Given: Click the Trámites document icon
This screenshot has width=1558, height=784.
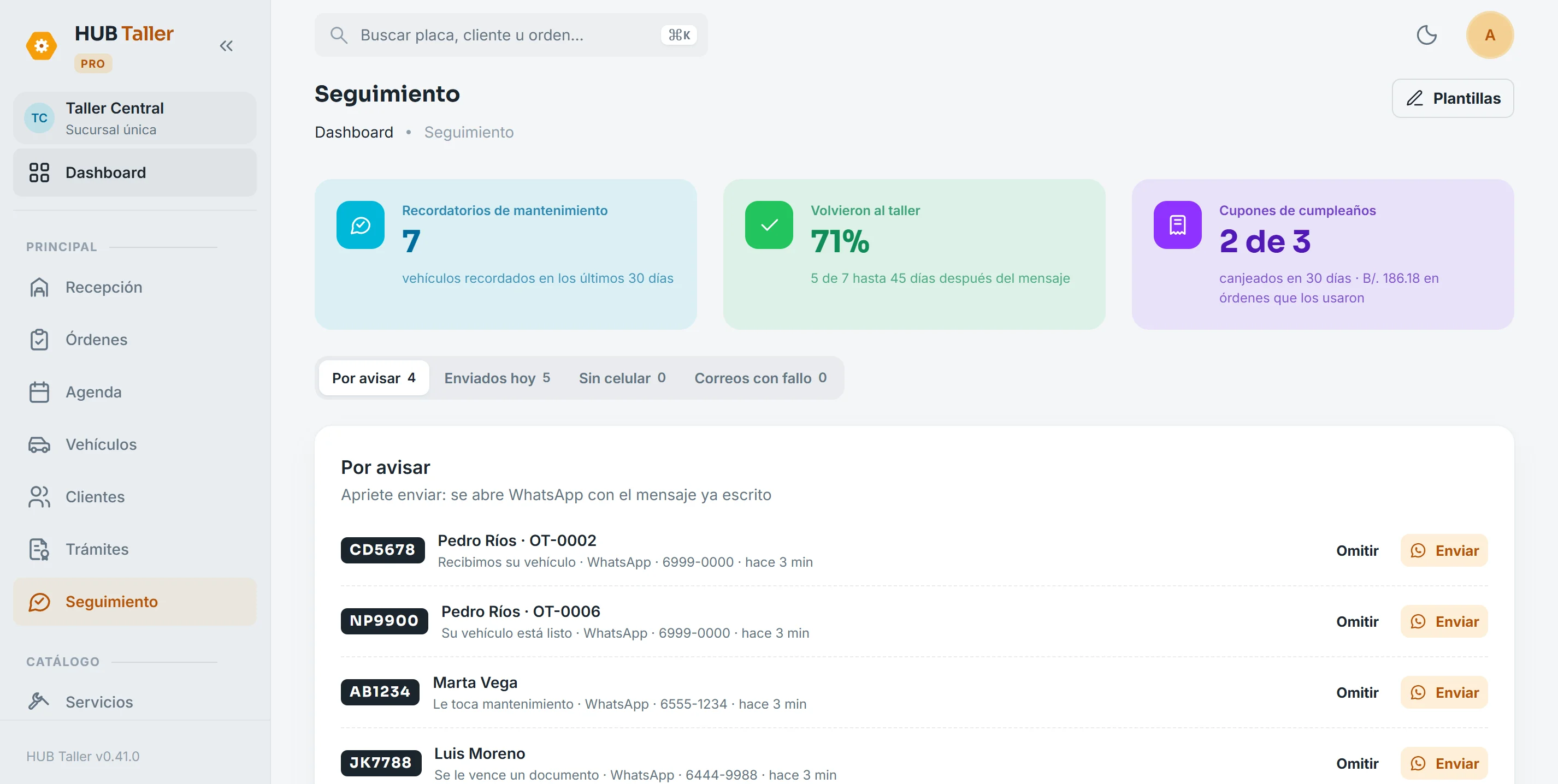Looking at the screenshot, I should (x=39, y=549).
